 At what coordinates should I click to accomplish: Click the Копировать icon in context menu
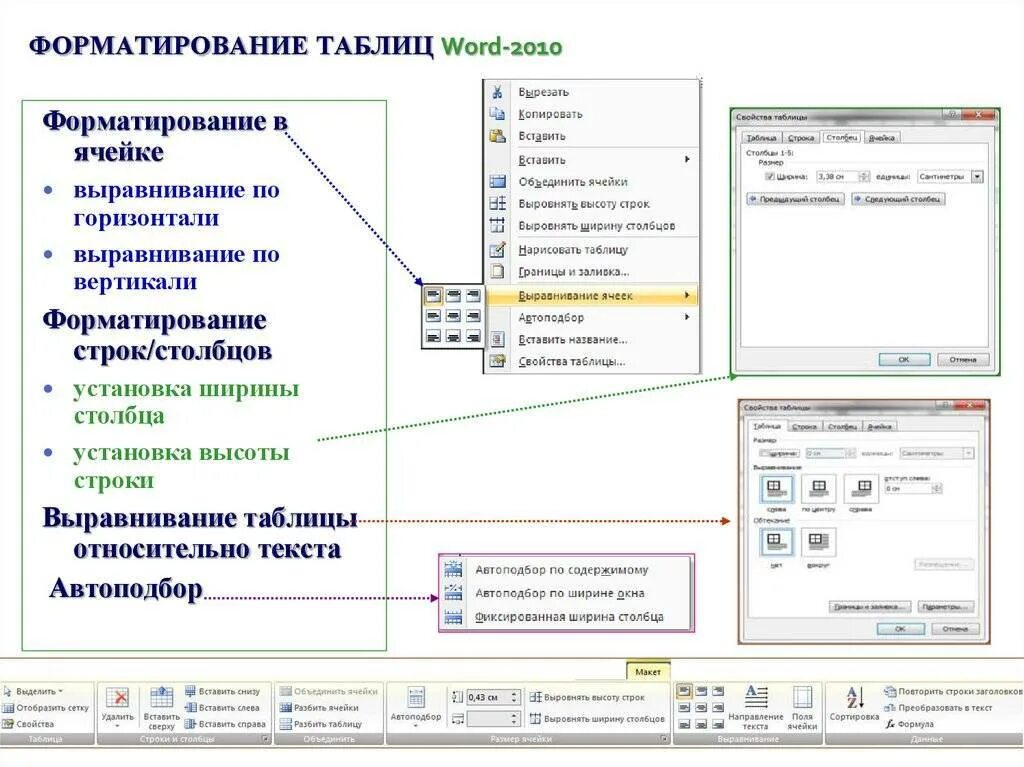(x=497, y=114)
